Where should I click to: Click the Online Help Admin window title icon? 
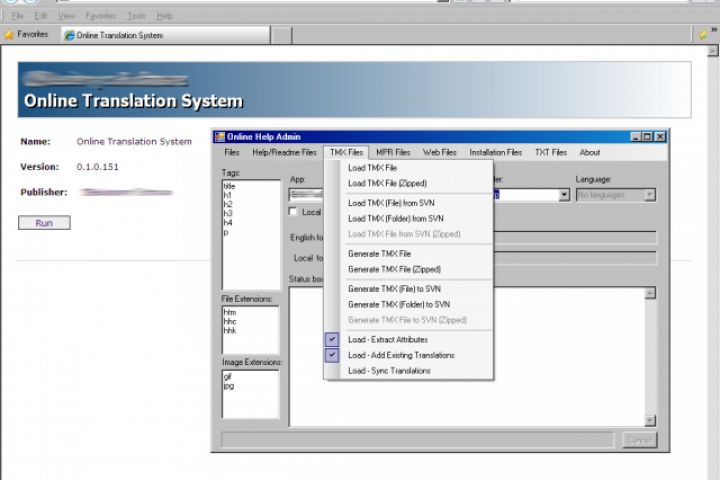[220, 137]
